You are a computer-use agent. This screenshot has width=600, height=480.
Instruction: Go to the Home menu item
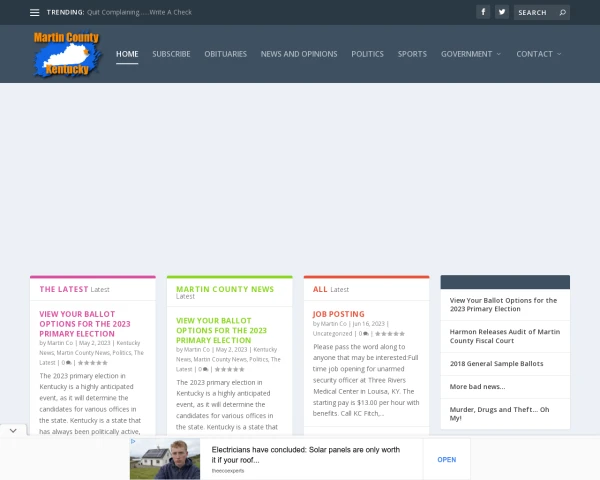tap(127, 54)
